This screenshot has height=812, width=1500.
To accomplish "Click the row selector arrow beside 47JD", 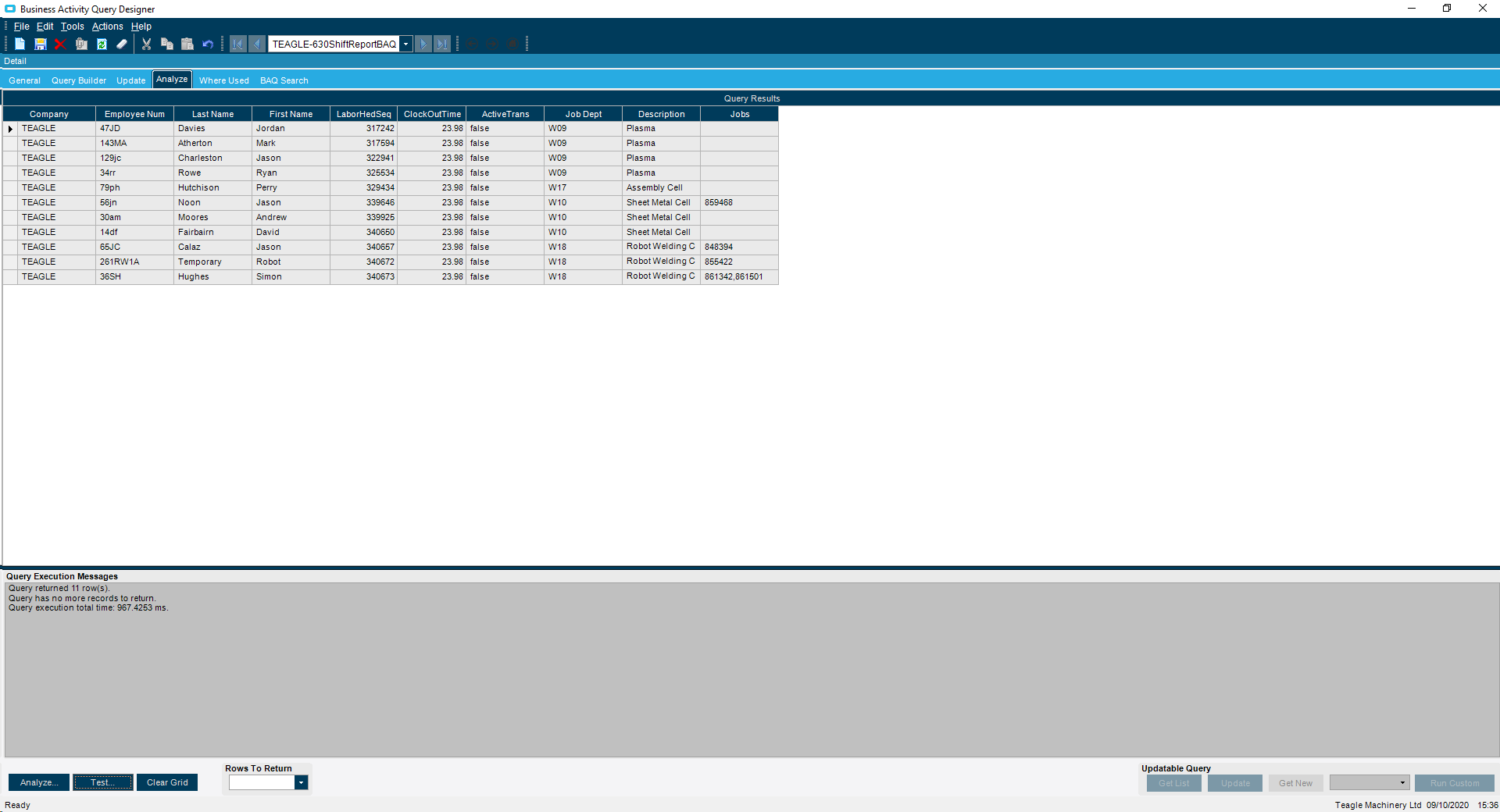I will point(10,129).
